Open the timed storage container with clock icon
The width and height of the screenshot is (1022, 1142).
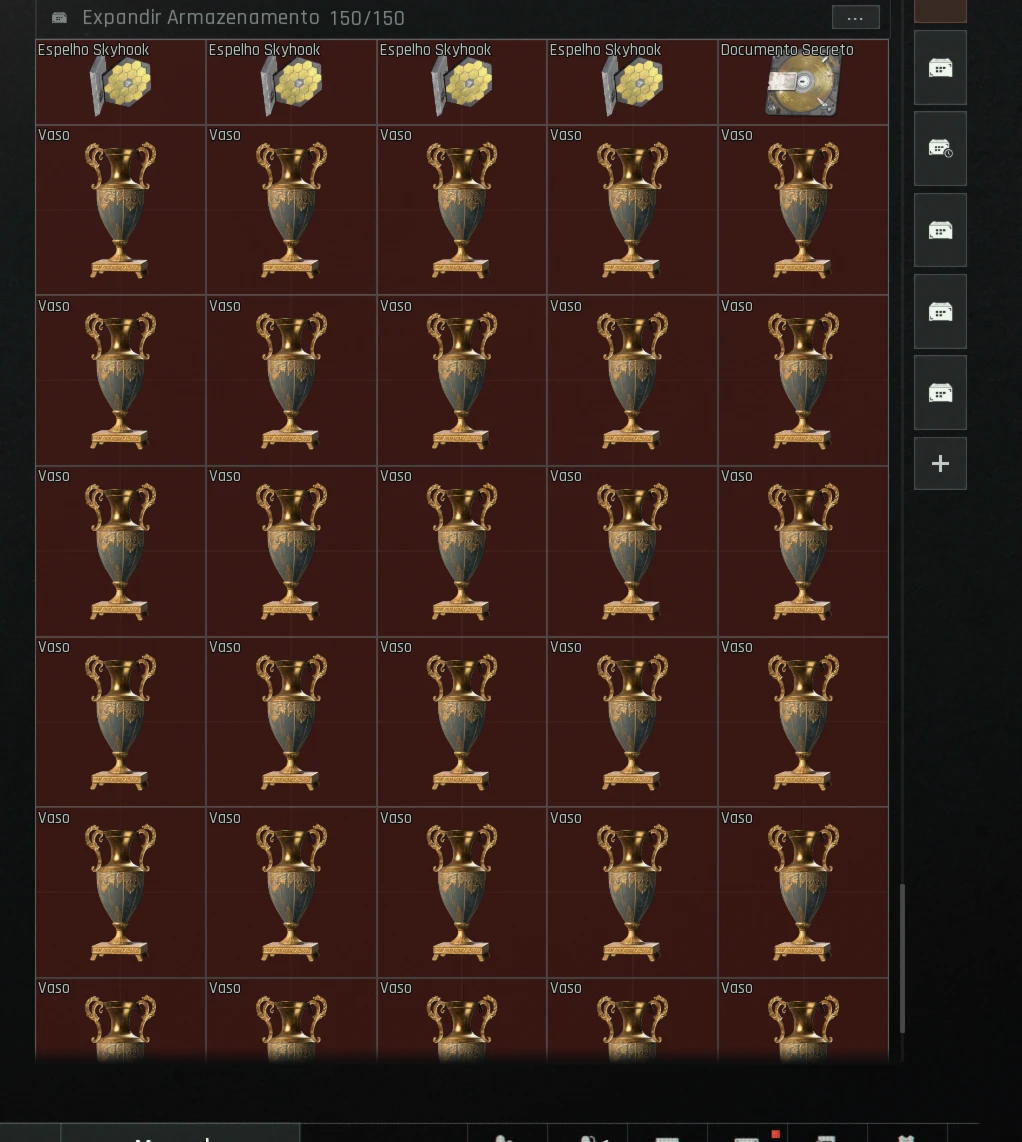[940, 149]
